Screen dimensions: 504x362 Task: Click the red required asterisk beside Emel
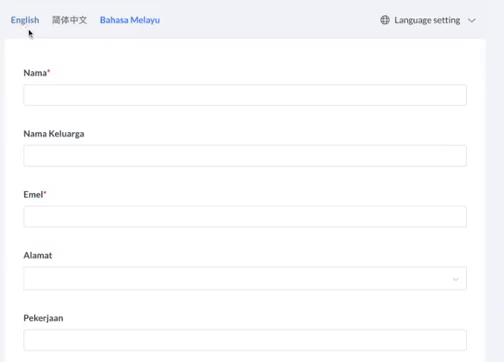[x=45, y=193]
